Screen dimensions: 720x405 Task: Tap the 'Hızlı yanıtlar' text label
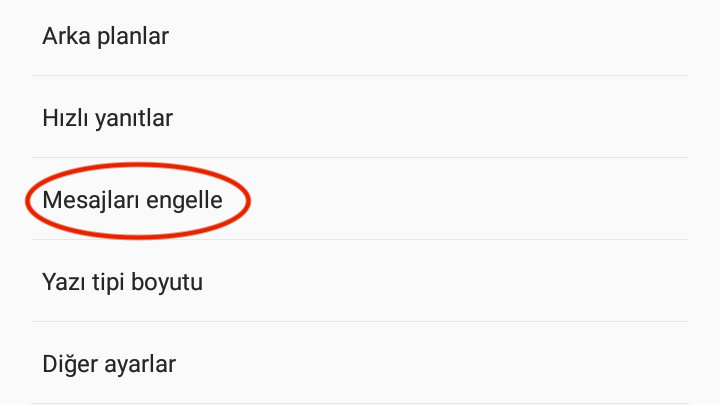tap(107, 118)
